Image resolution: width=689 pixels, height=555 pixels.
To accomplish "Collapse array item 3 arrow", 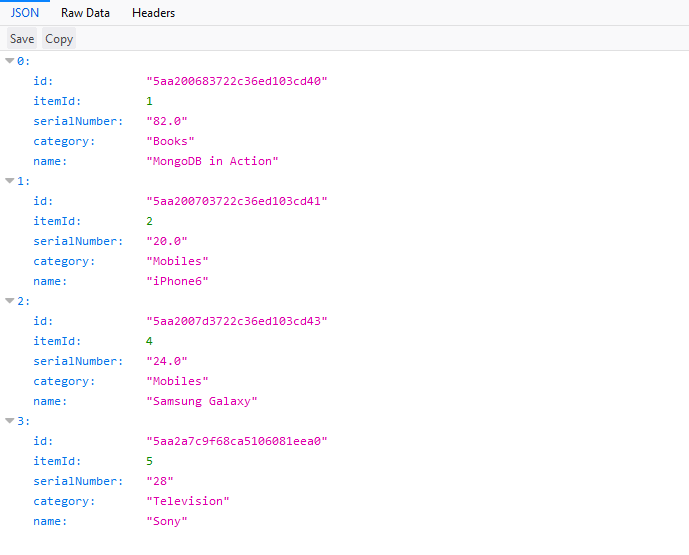I will [10, 421].
